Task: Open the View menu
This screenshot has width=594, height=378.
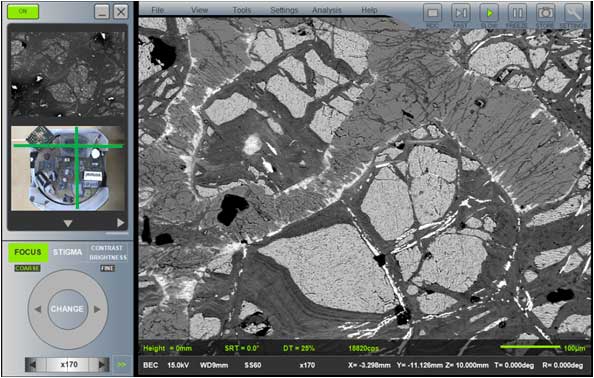Action: click(x=199, y=10)
